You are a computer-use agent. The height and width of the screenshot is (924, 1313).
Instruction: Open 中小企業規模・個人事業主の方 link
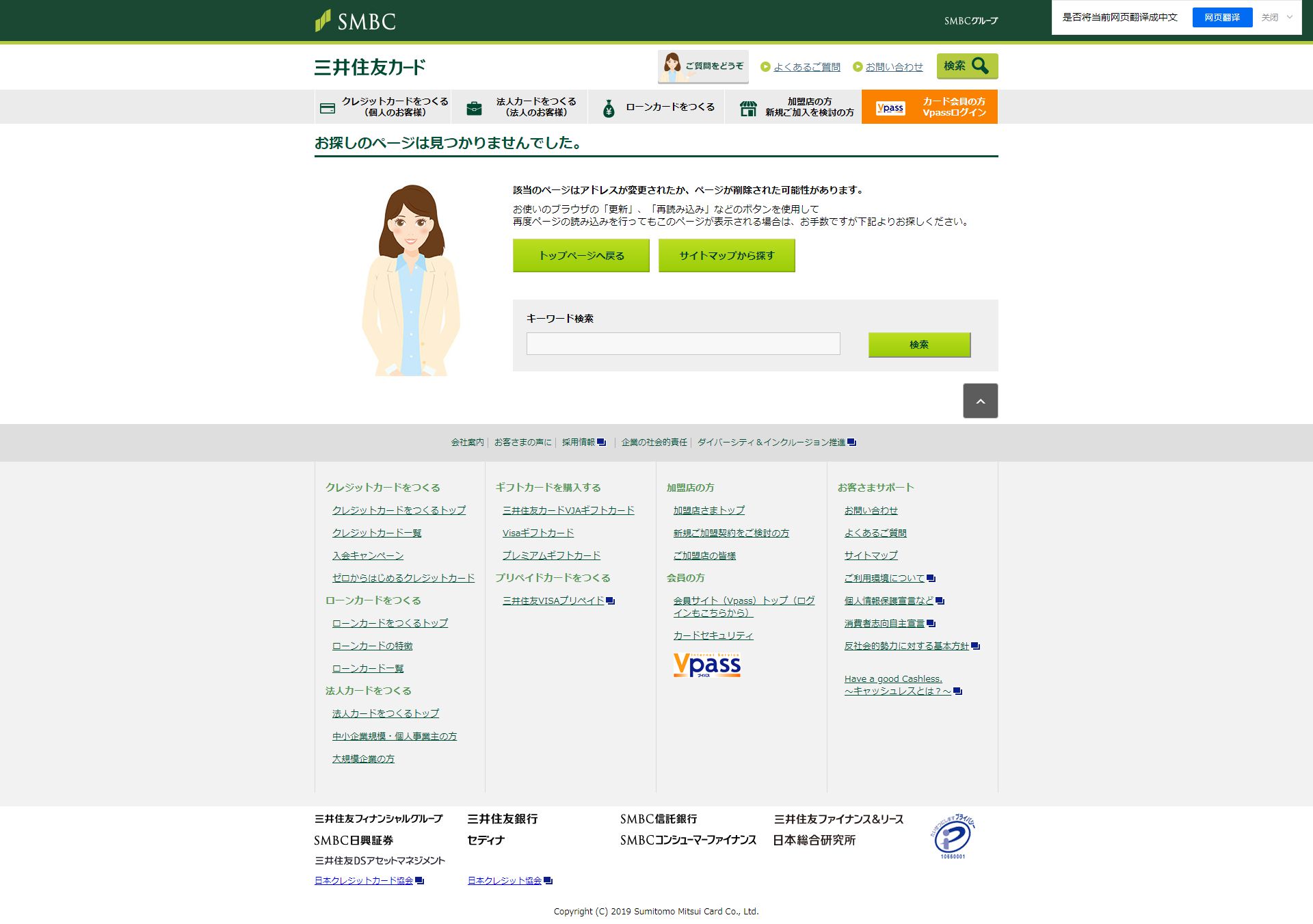click(x=395, y=736)
